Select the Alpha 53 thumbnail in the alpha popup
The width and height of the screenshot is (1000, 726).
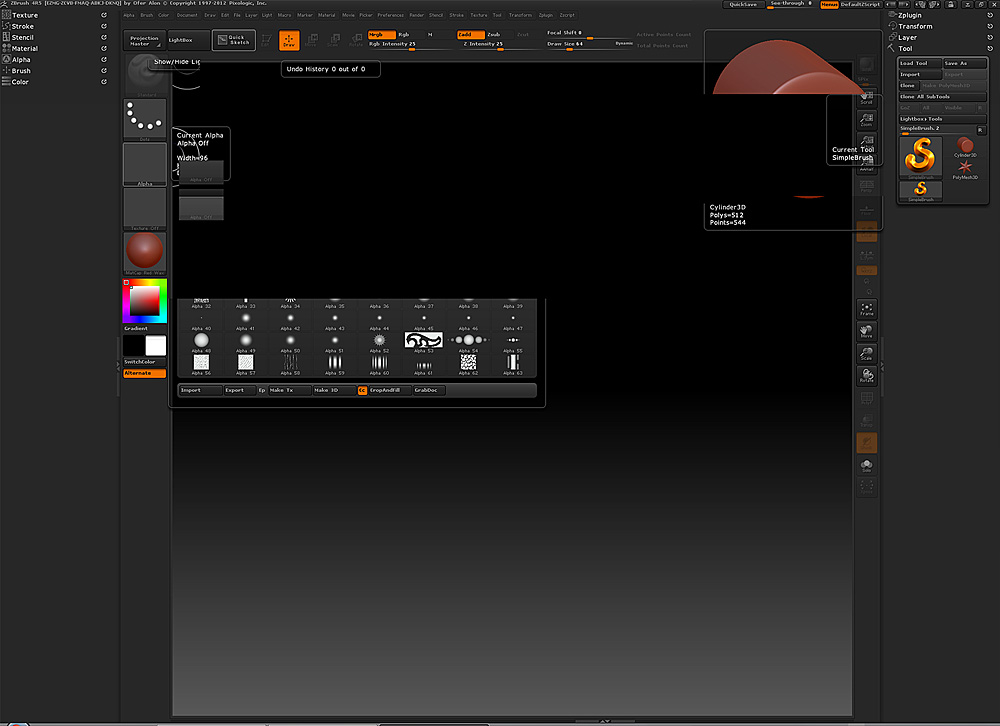click(x=424, y=339)
